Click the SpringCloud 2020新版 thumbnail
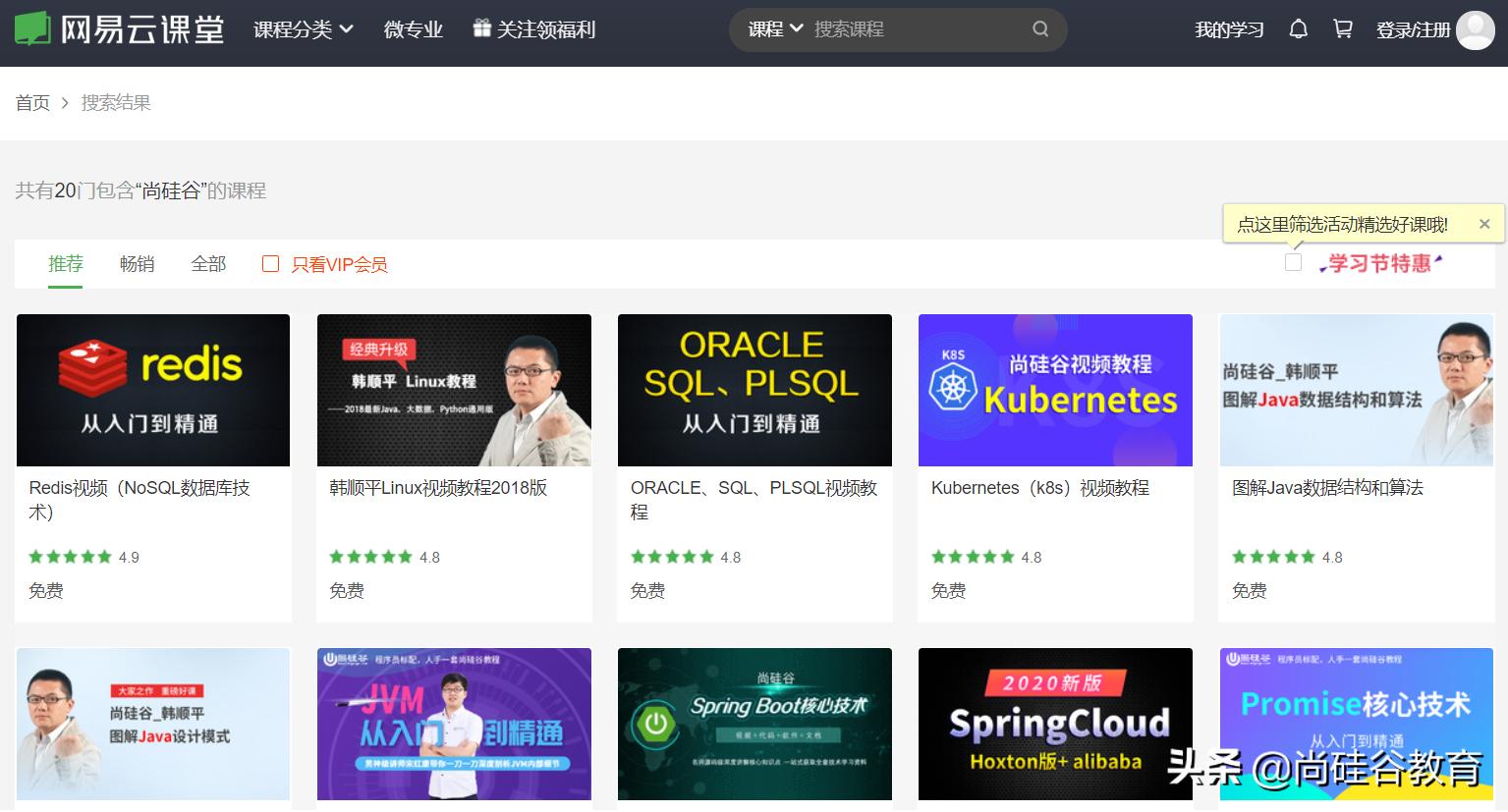The width and height of the screenshot is (1508, 812). coord(1055,724)
